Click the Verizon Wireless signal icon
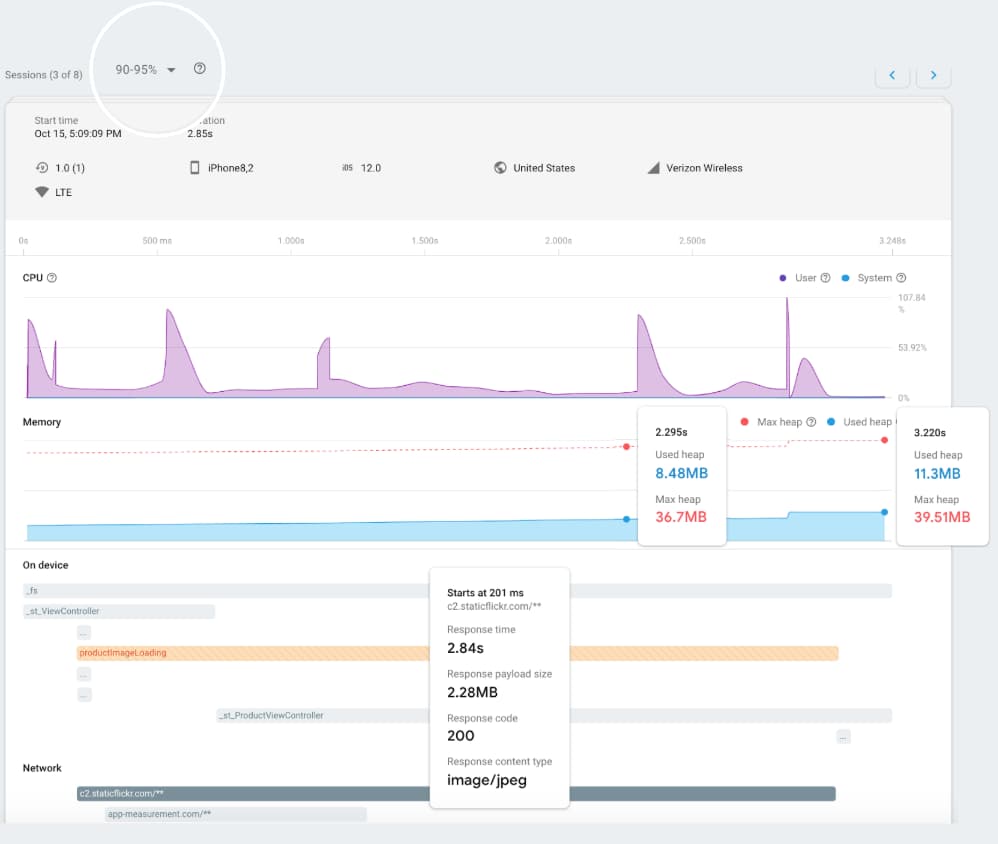Image resolution: width=998 pixels, height=844 pixels. (x=653, y=167)
